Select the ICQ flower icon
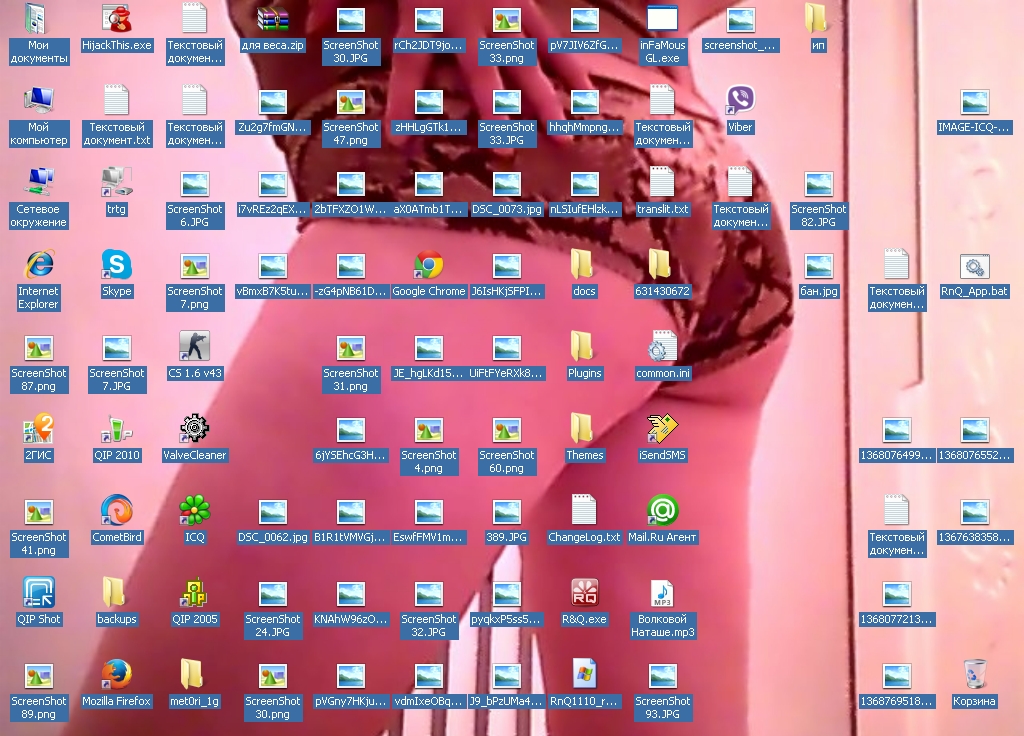The height and width of the screenshot is (736, 1024). tap(195, 511)
